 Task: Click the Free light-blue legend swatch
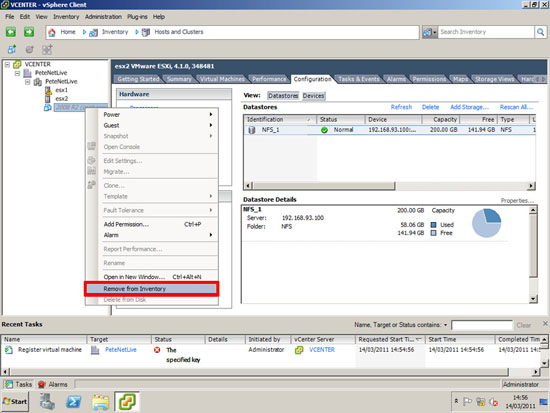pos(434,233)
